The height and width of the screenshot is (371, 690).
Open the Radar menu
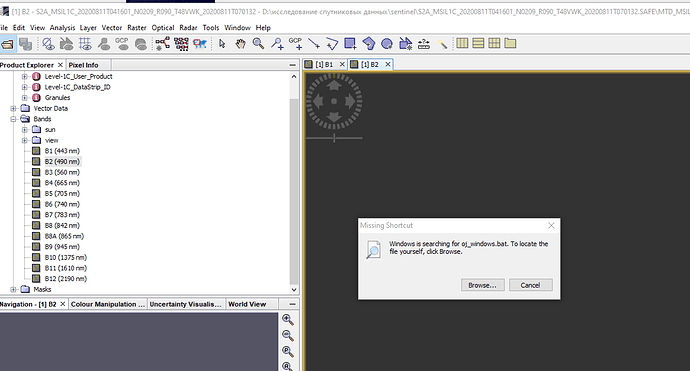point(188,28)
